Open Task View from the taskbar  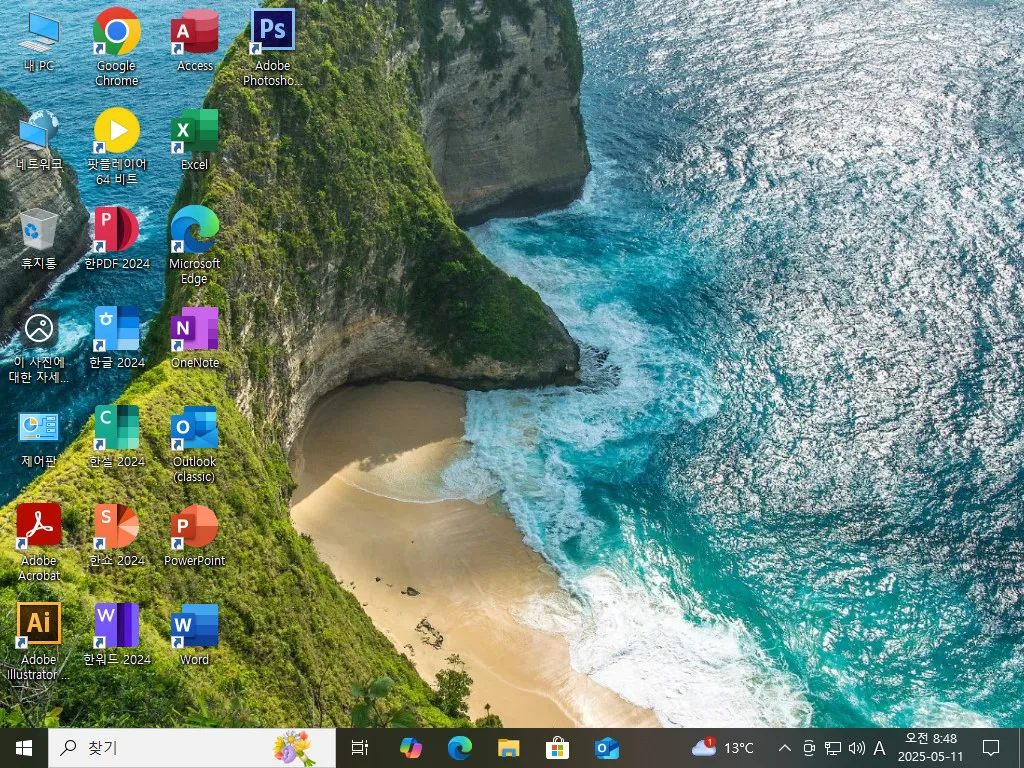point(360,747)
